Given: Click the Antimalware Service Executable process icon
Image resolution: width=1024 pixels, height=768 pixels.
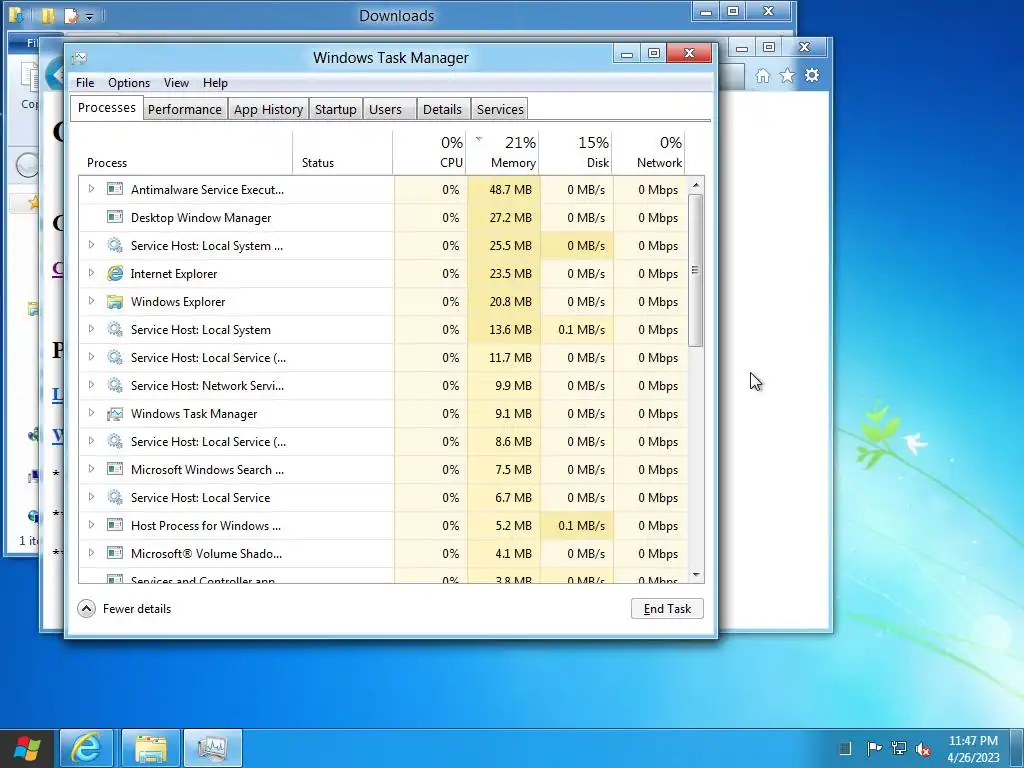Looking at the screenshot, I should point(115,189).
